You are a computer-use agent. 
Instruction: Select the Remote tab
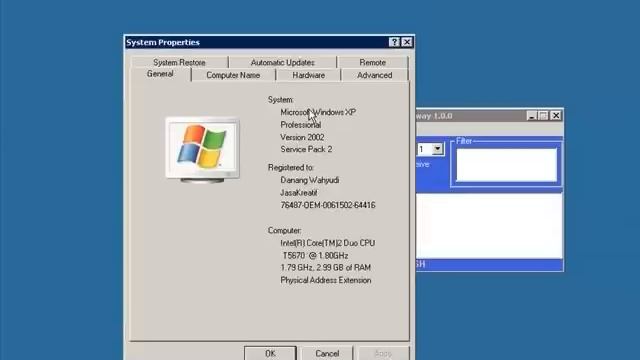pos(372,62)
